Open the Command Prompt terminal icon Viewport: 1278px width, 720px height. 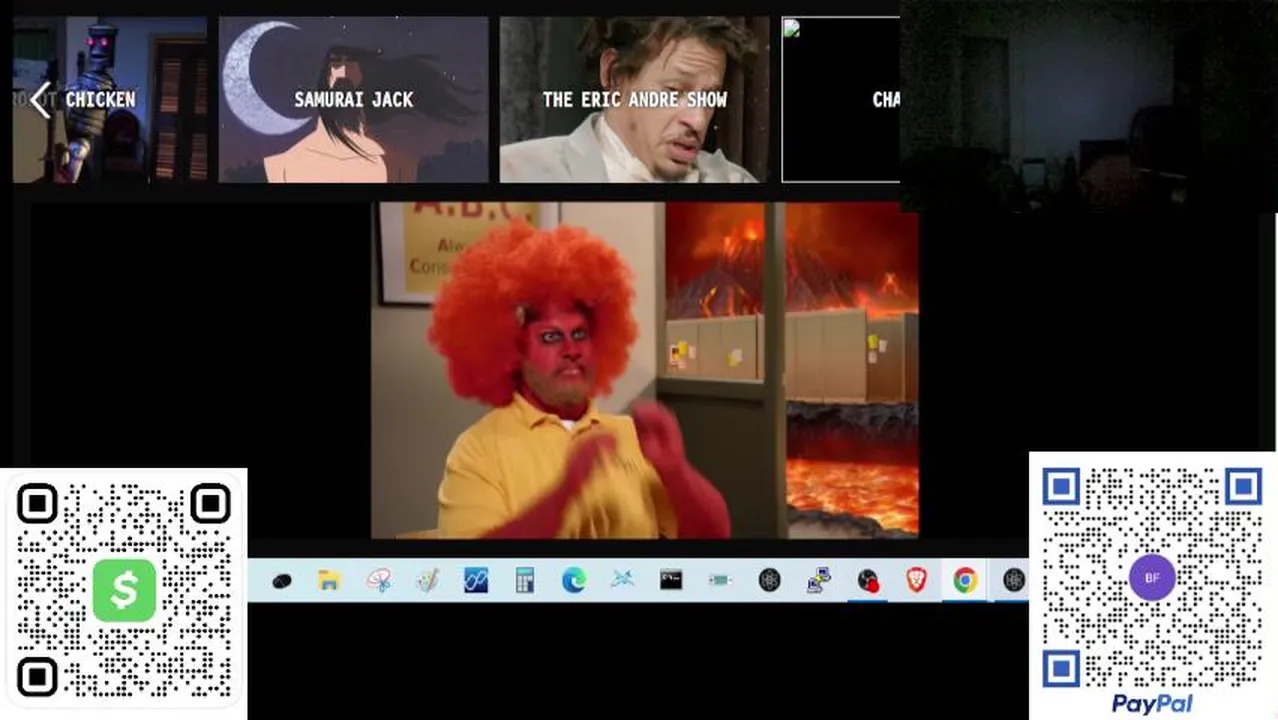(671, 580)
